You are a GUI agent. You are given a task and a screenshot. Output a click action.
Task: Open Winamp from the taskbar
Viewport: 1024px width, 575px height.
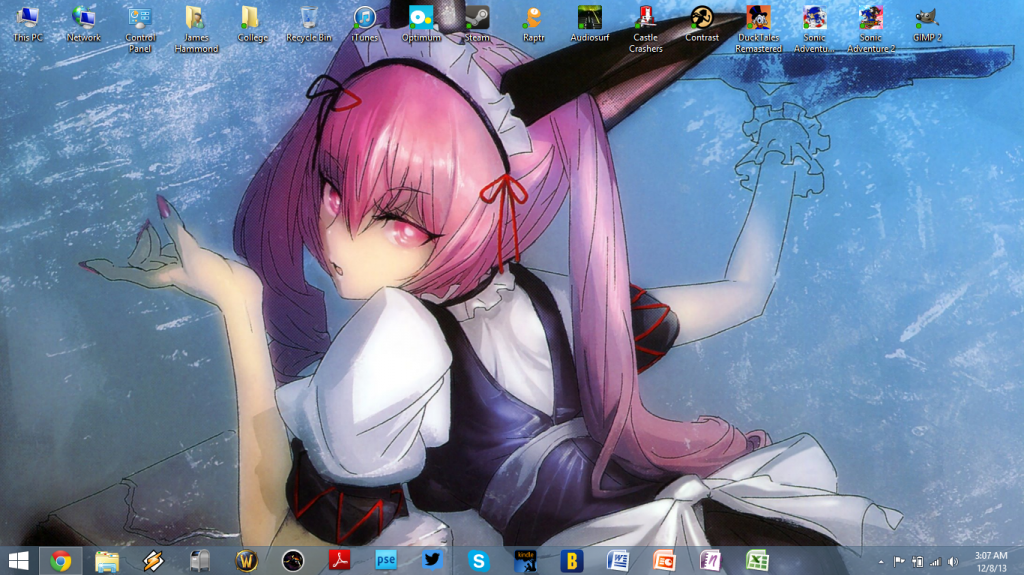pyautogui.click(x=153, y=561)
